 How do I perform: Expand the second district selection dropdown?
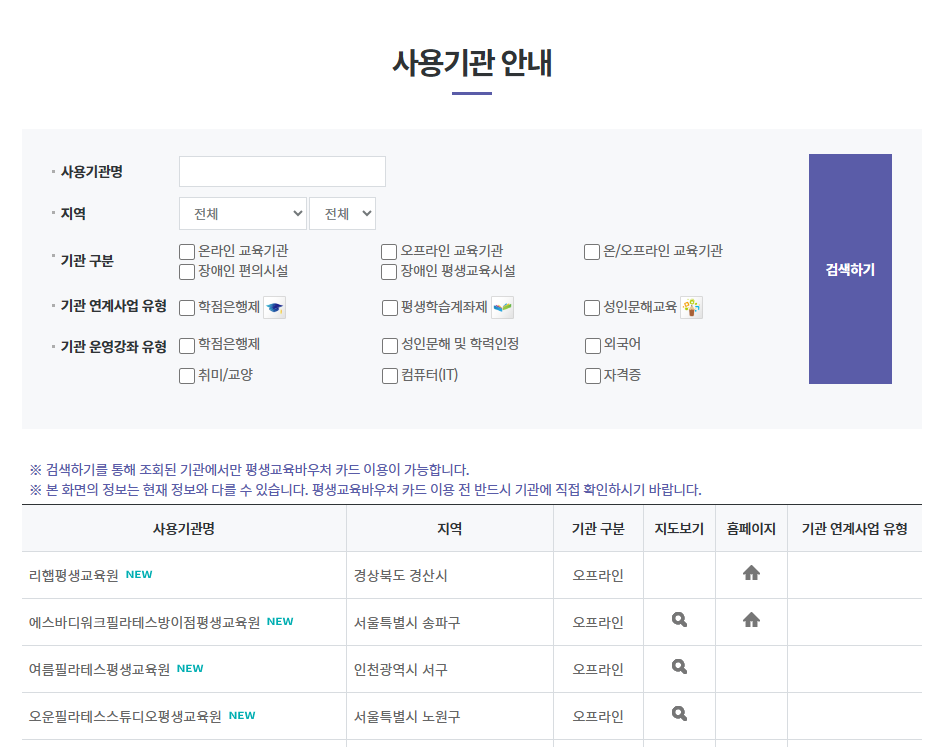pyautogui.click(x=342, y=213)
